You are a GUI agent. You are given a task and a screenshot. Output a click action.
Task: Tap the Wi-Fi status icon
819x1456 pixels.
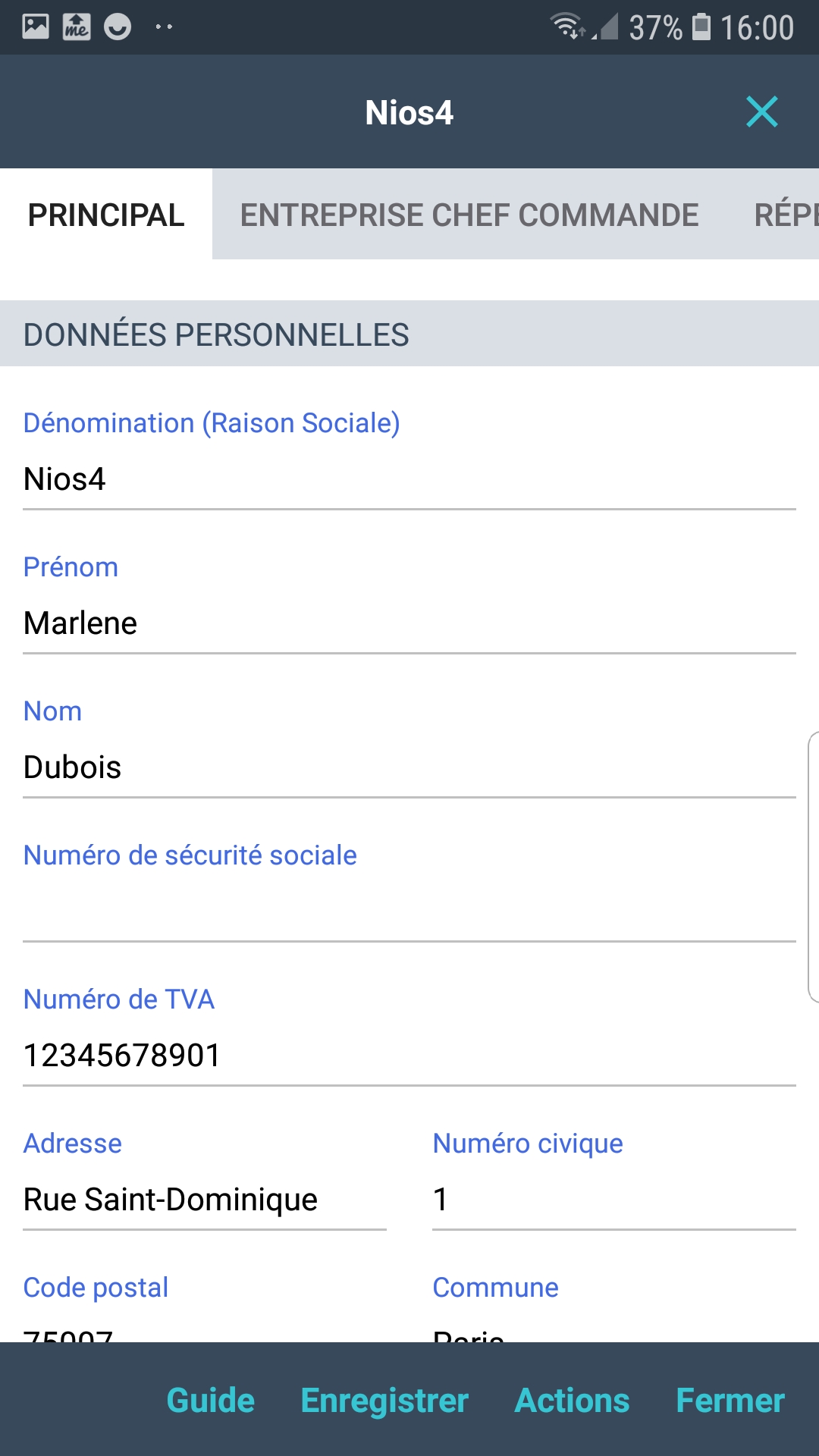click(566, 27)
